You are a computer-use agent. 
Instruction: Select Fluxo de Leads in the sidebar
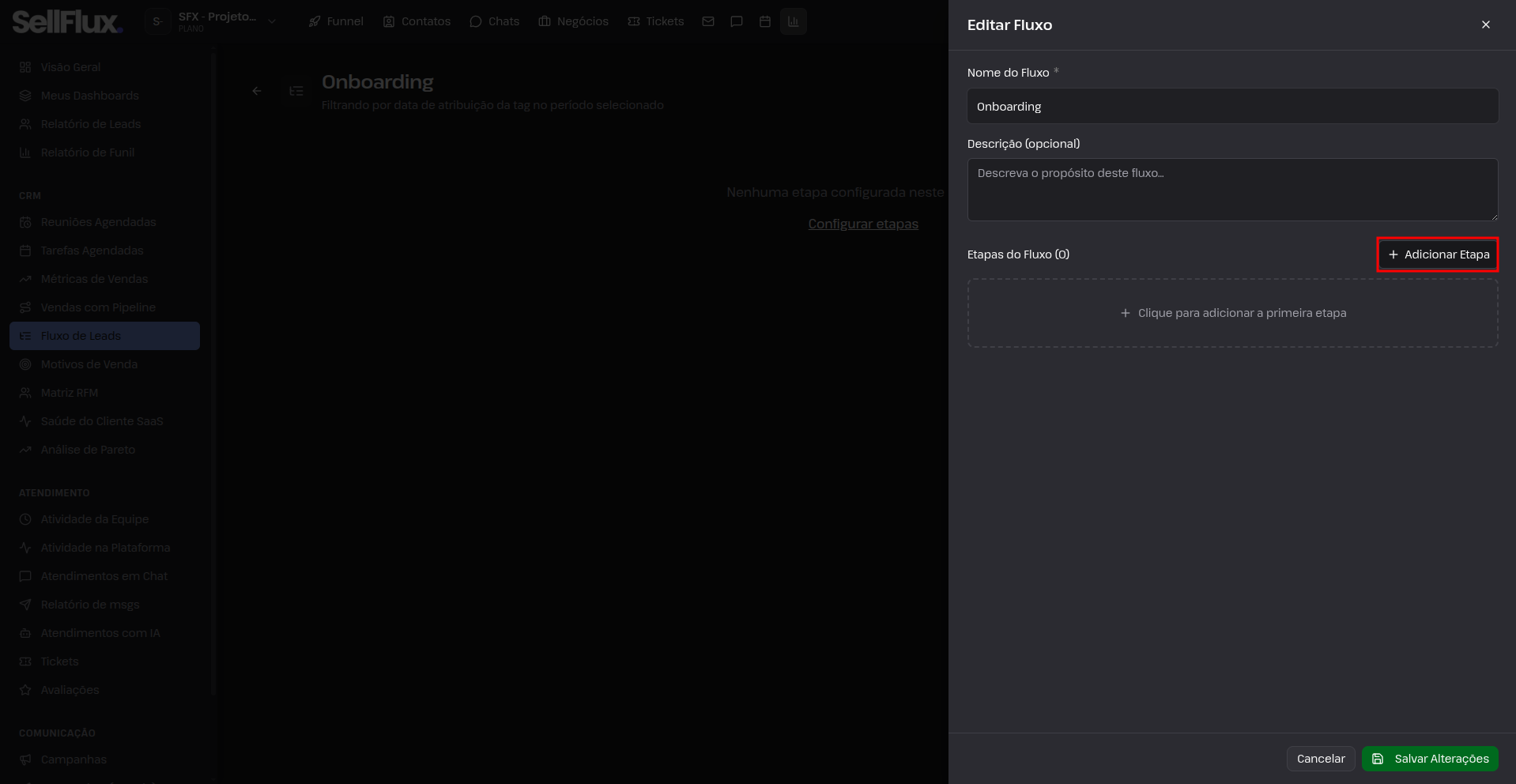[x=104, y=336]
